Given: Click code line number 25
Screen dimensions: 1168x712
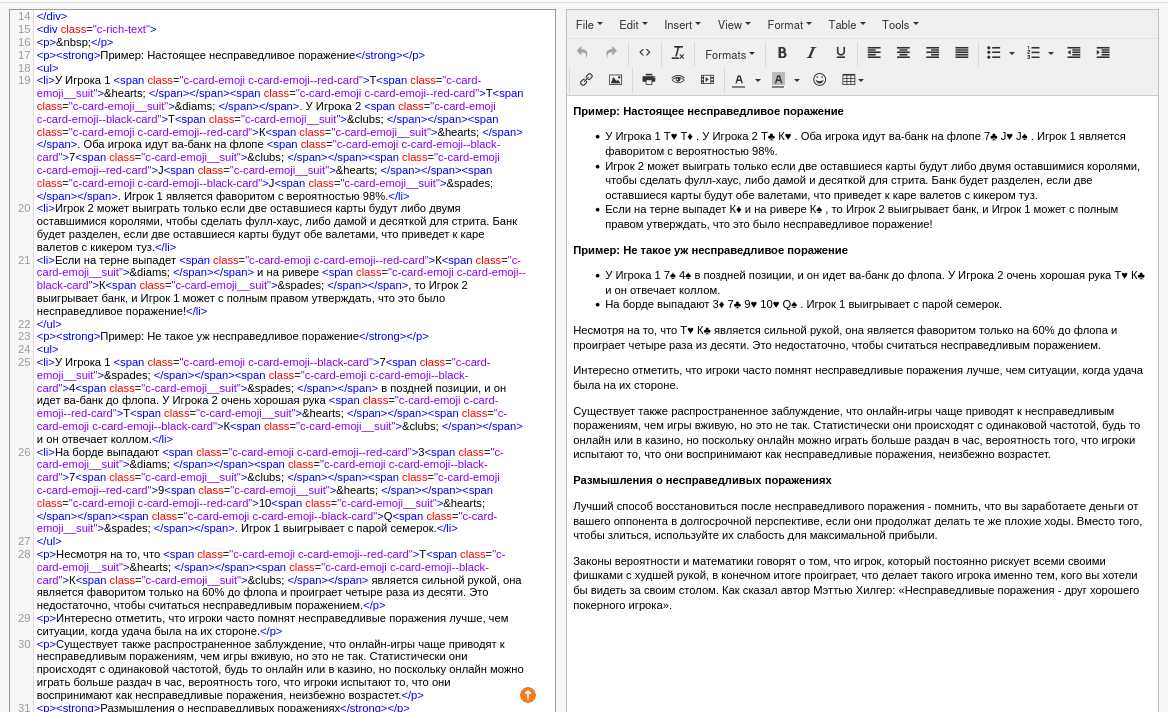Looking at the screenshot, I should (24, 362).
